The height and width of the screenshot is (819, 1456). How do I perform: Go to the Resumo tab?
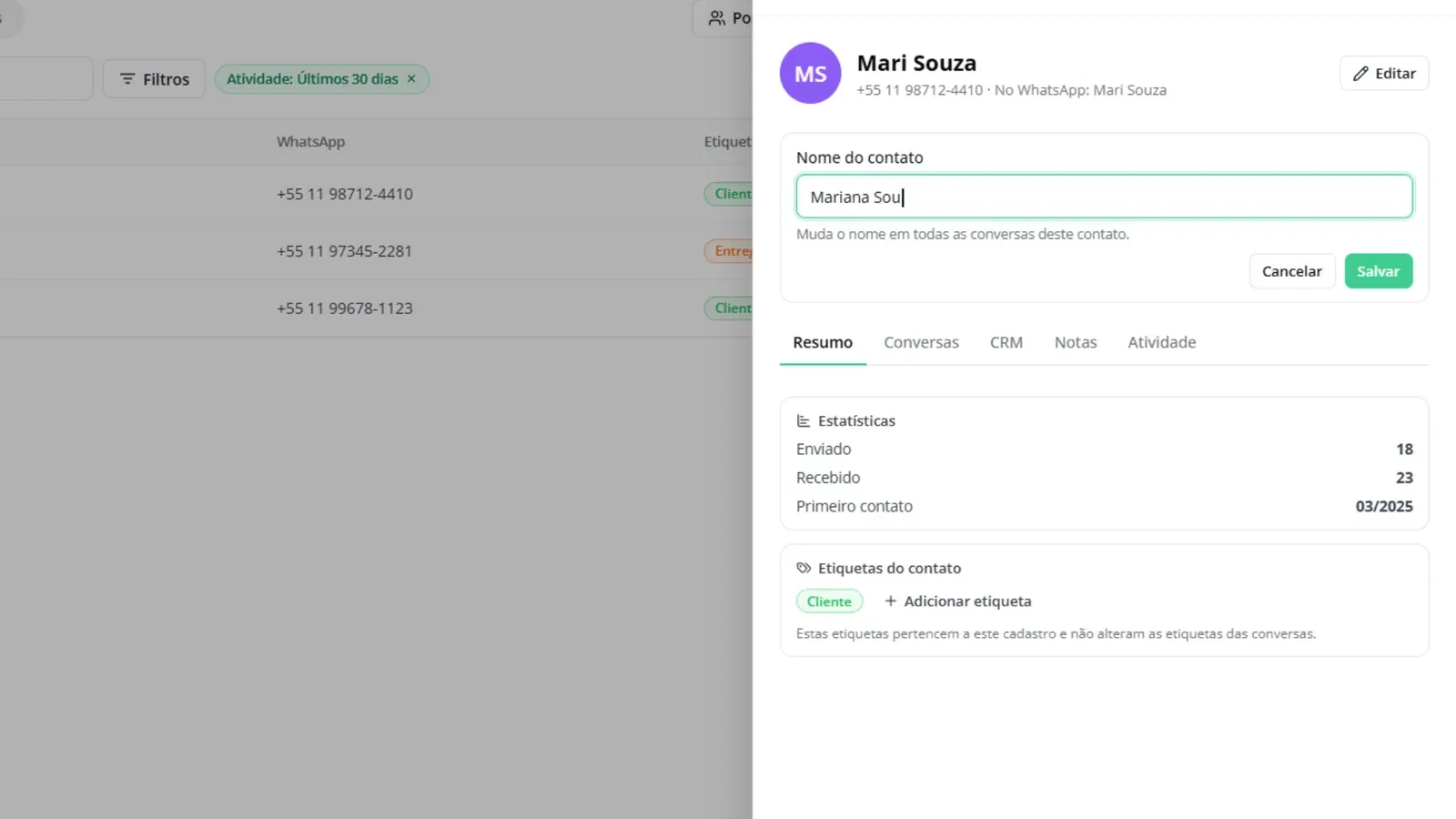click(823, 342)
